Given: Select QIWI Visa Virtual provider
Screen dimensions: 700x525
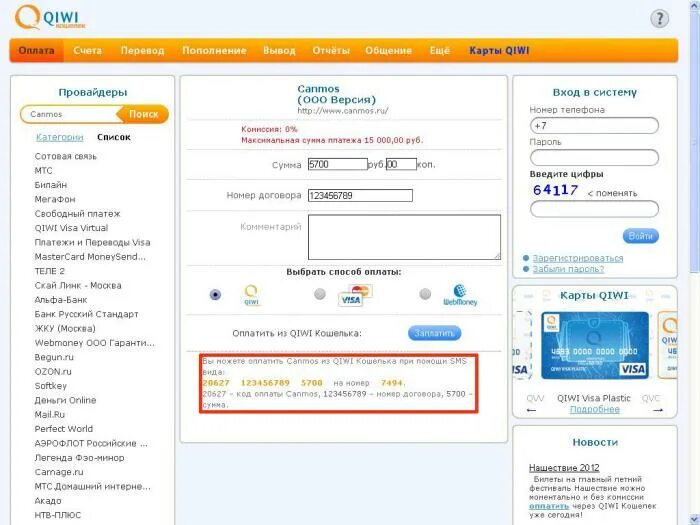Looking at the screenshot, I should 71,228.
